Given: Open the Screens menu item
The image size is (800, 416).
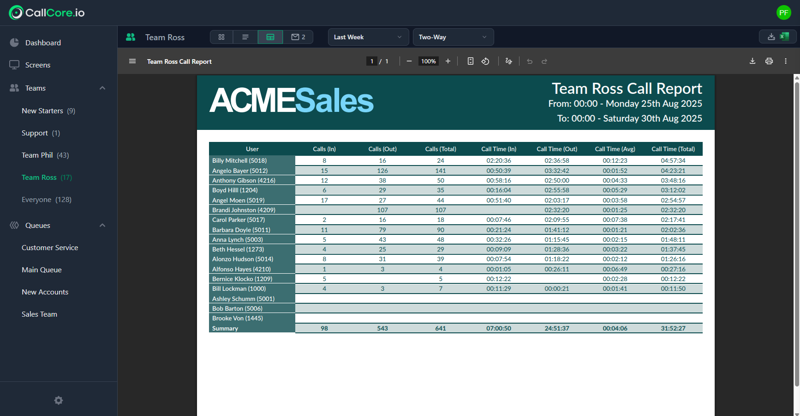Looking at the screenshot, I should click(x=37, y=65).
